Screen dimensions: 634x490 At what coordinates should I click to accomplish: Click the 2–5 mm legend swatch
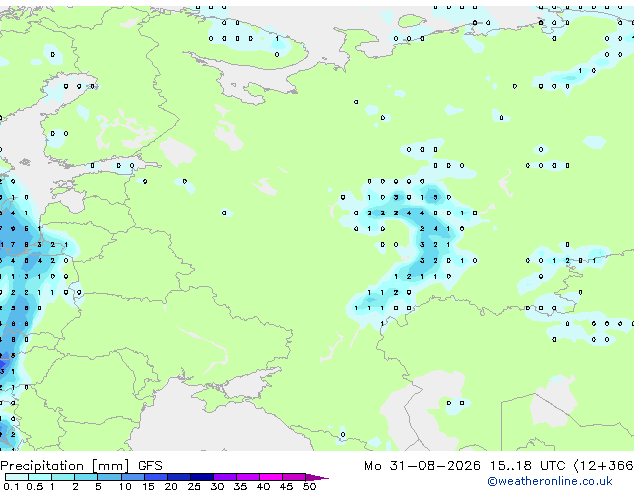pos(86,477)
